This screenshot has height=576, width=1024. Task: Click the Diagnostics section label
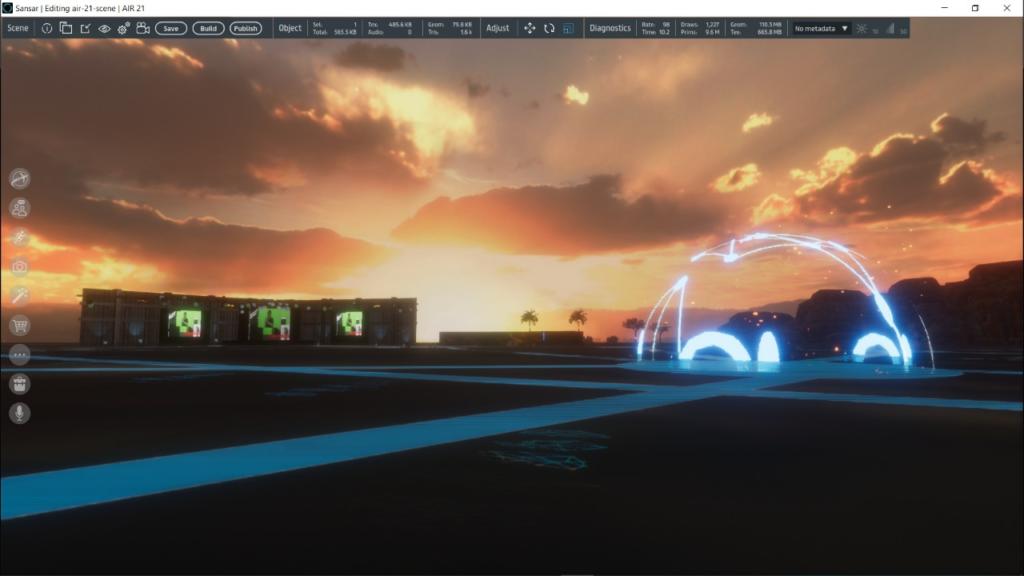pyautogui.click(x=610, y=28)
